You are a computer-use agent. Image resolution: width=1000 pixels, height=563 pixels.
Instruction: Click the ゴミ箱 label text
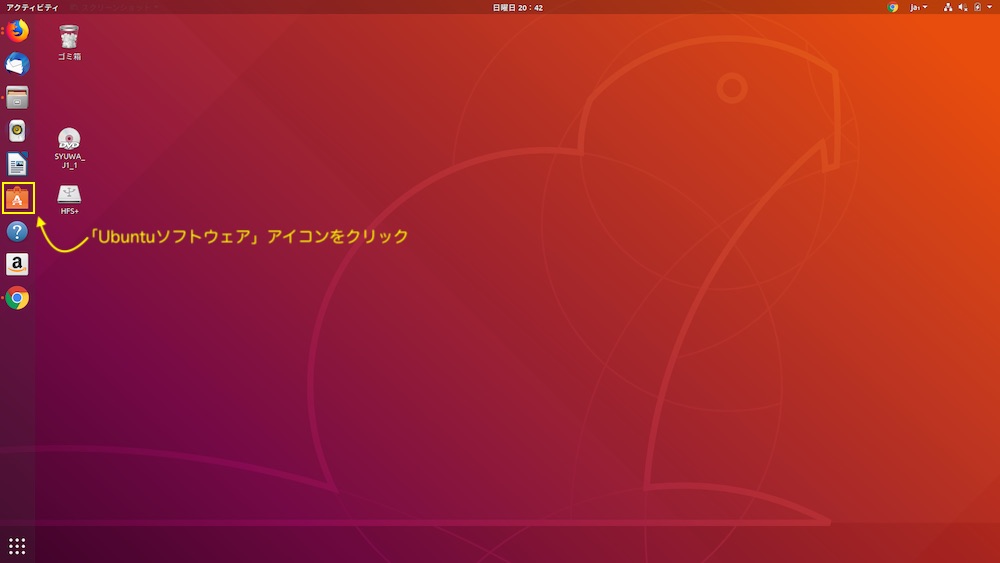pyautogui.click(x=69, y=56)
